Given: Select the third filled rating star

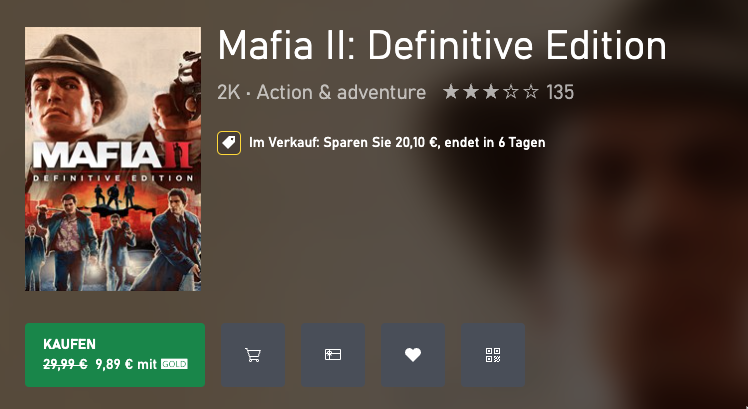Looking at the screenshot, I should (491, 92).
